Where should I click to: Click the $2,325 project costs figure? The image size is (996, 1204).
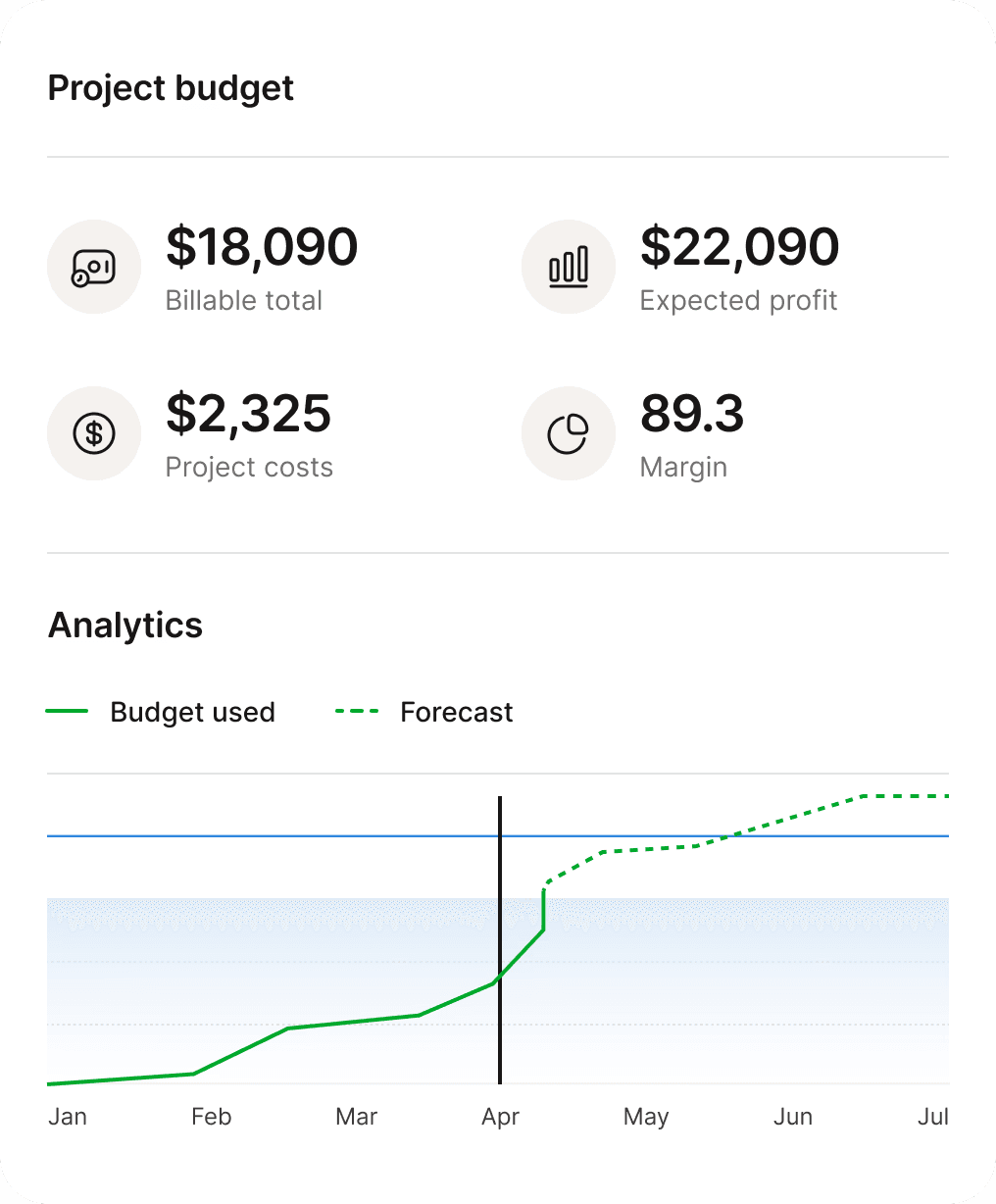coord(248,414)
